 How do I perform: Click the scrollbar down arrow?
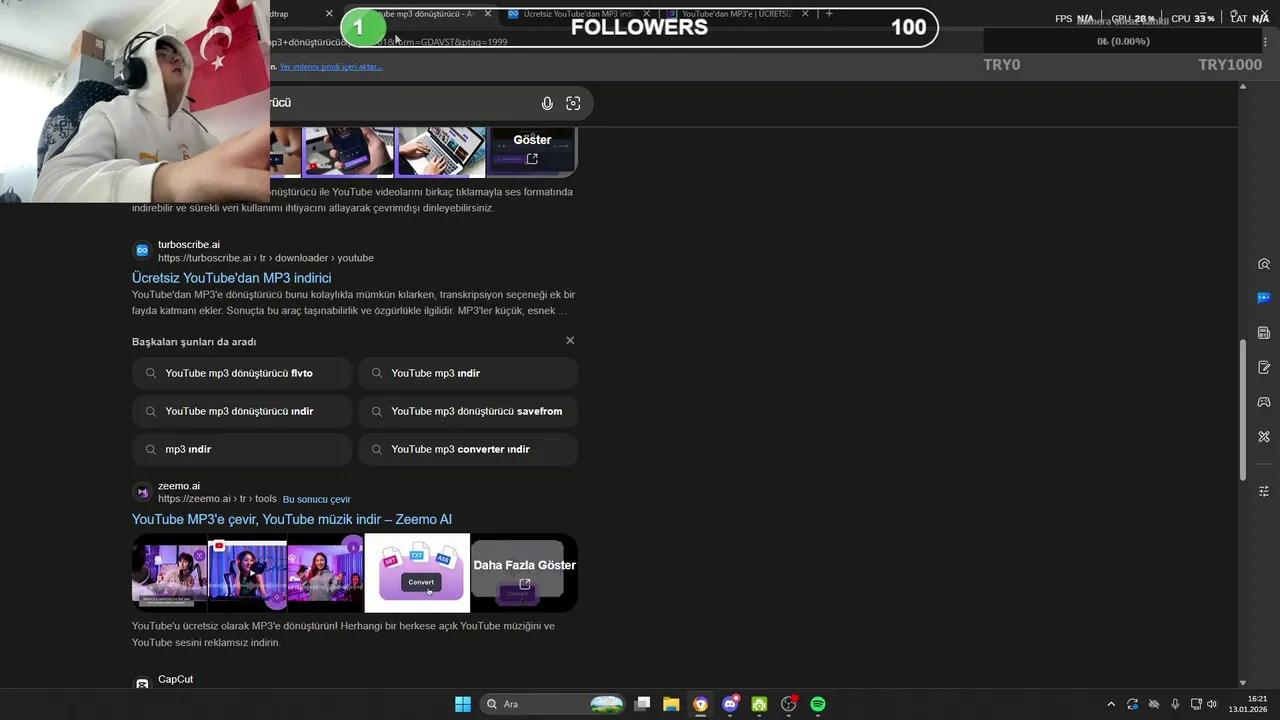click(x=1243, y=682)
